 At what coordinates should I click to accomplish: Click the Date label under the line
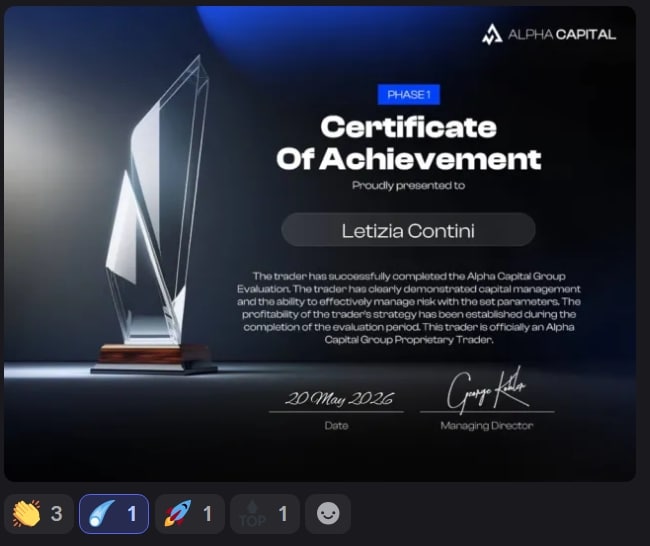click(336, 426)
